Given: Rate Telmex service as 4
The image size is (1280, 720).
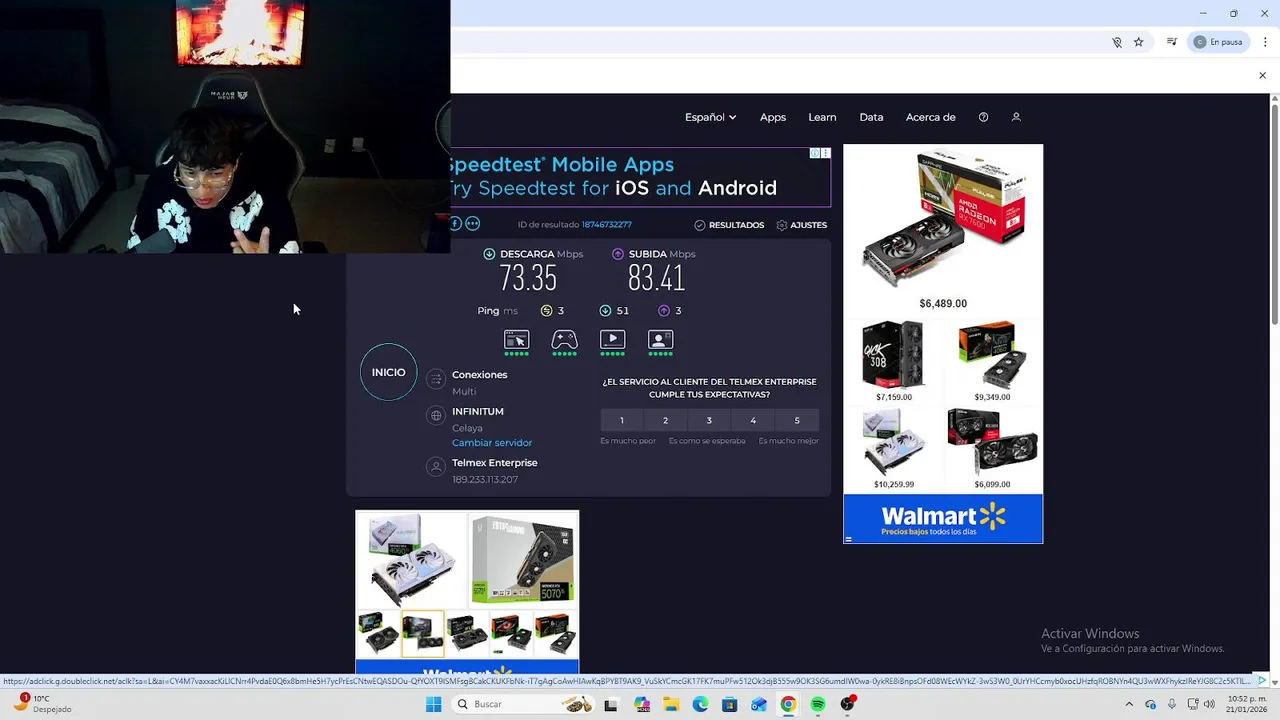Looking at the screenshot, I should tap(753, 420).
